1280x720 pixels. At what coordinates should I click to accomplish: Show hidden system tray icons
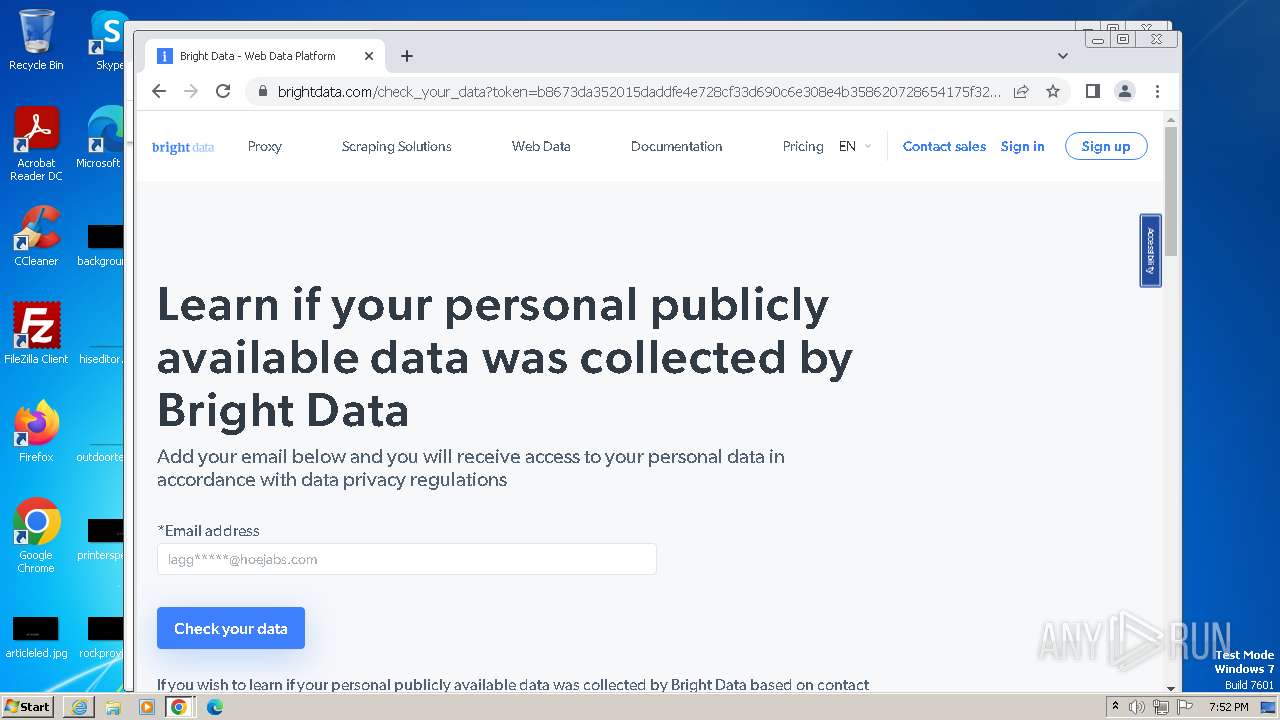point(1115,707)
